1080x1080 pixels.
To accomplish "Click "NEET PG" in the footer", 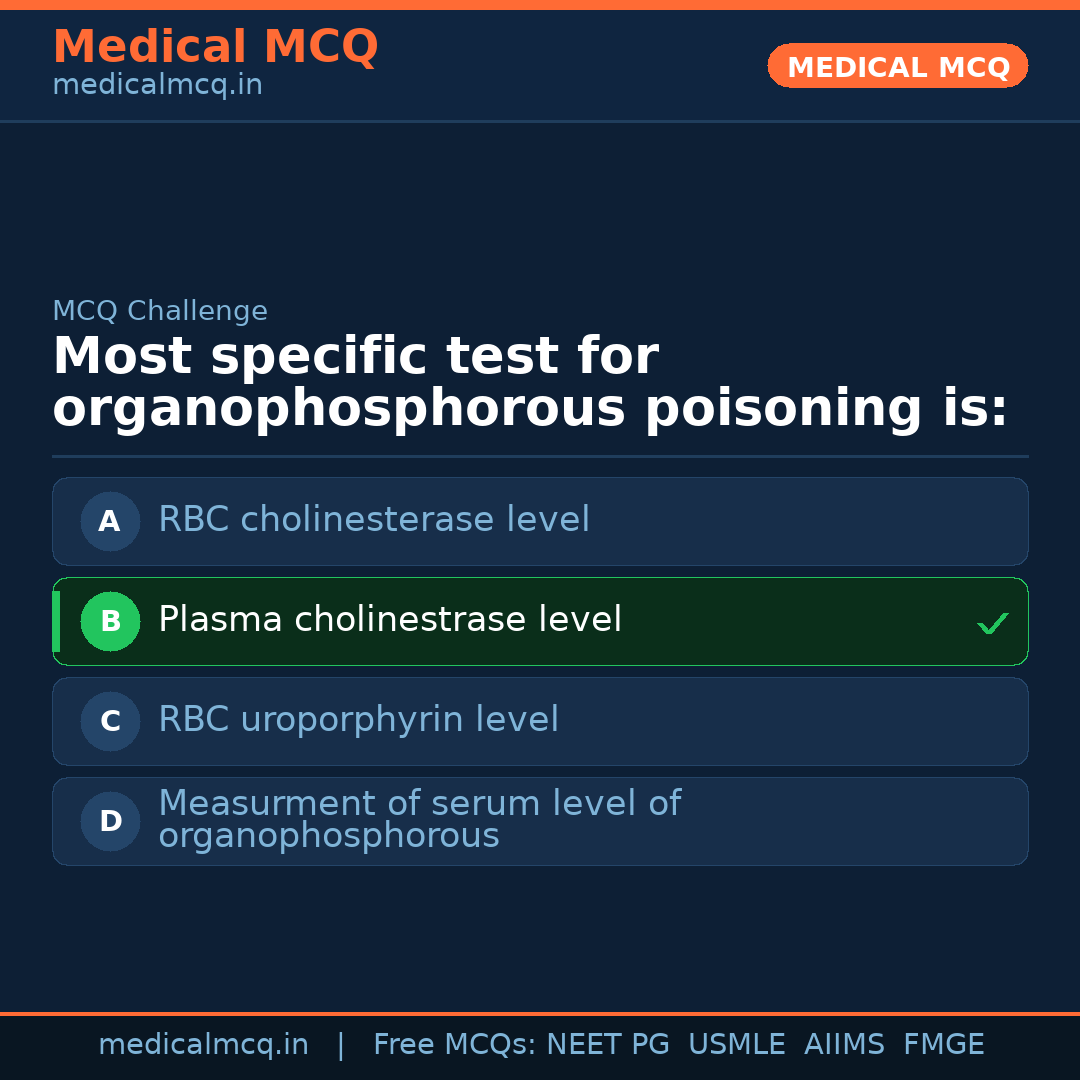I will click(x=608, y=1045).
